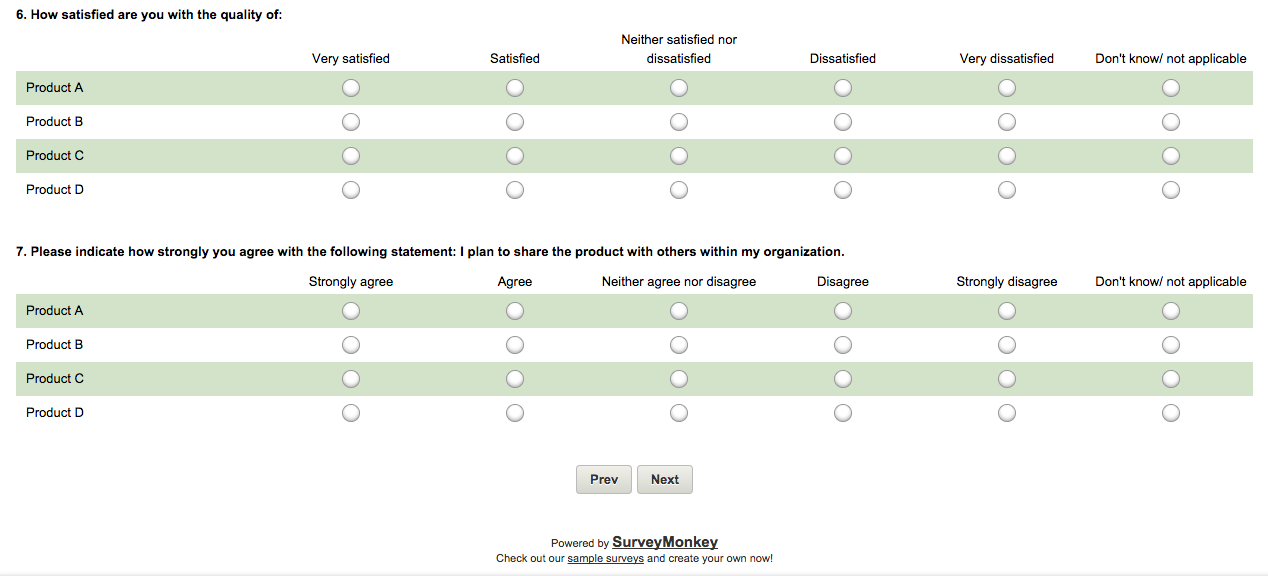The height and width of the screenshot is (576, 1268).
Task: Select Agree for Product B sharing statement
Action: click(515, 345)
